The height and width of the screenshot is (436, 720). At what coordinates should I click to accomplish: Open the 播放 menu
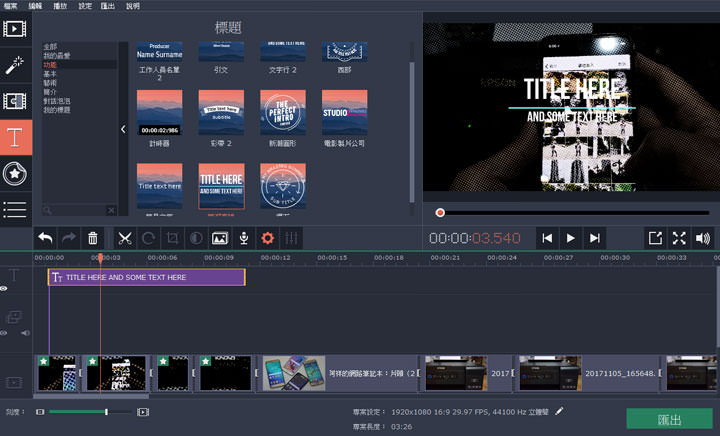[60, 6]
